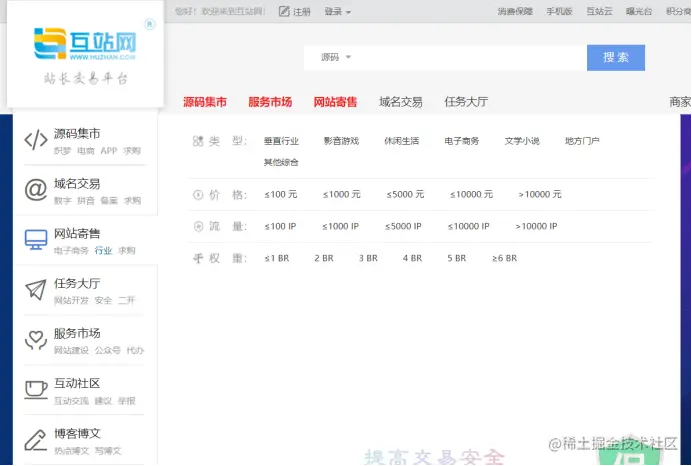
Task: Click 热点博文 under sidebar 博客博文
Action: [x=71, y=451]
